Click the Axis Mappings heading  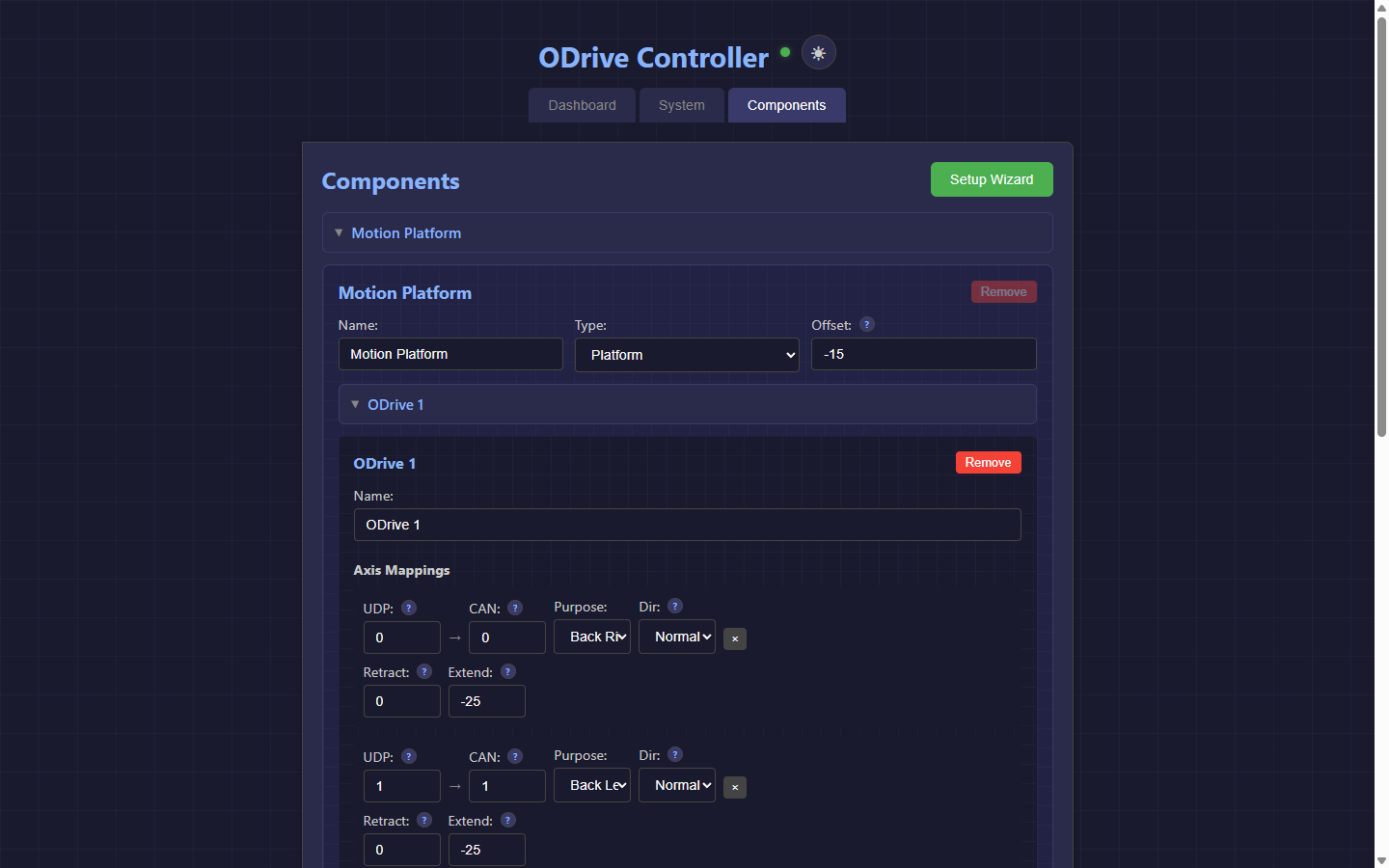click(x=401, y=570)
